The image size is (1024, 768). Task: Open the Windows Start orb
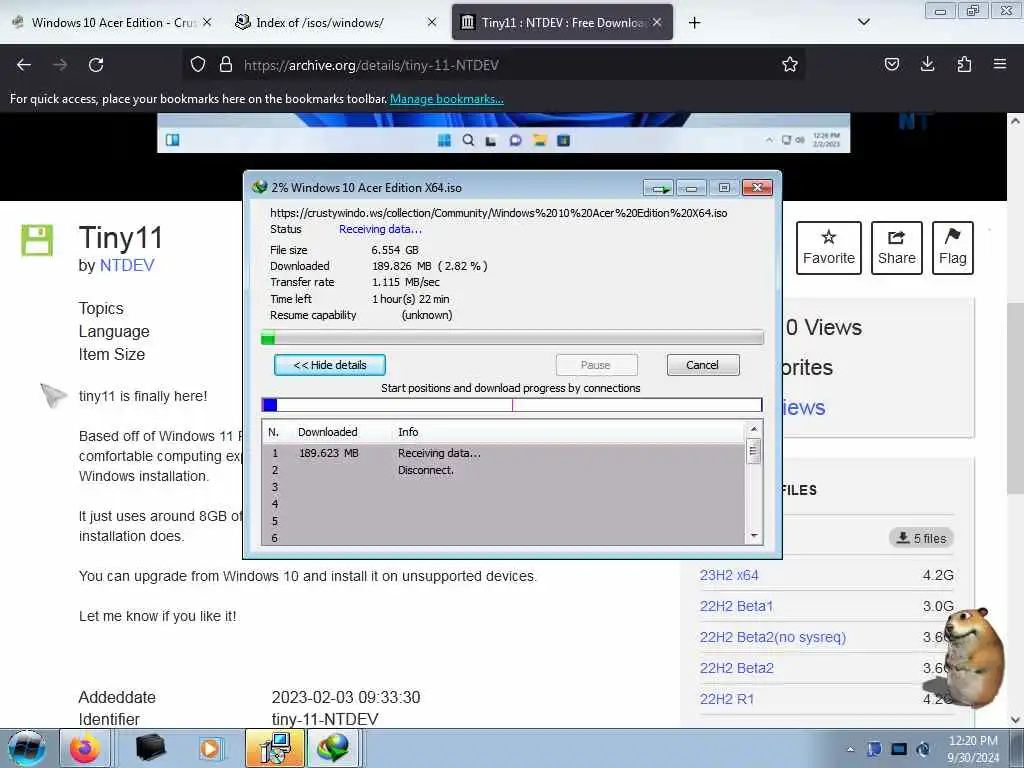pyautogui.click(x=27, y=748)
